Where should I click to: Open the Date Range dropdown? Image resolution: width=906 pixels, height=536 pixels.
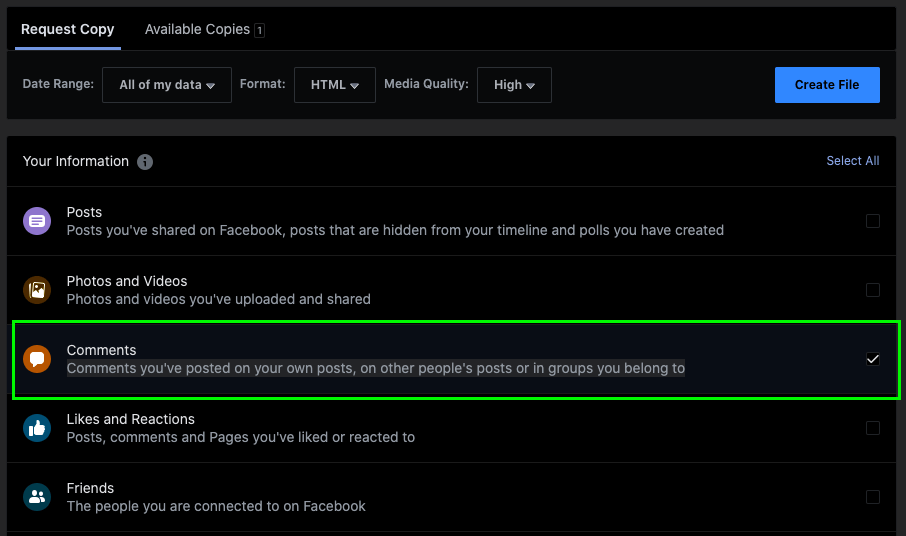click(167, 85)
